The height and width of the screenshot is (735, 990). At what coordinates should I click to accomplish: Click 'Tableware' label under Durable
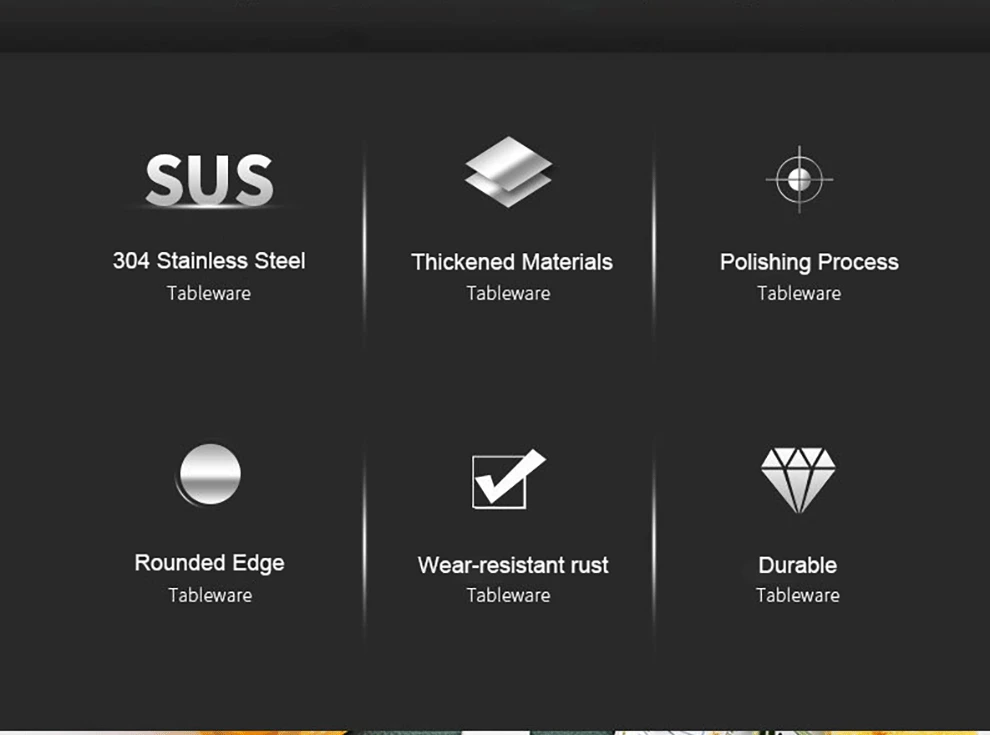(797, 595)
